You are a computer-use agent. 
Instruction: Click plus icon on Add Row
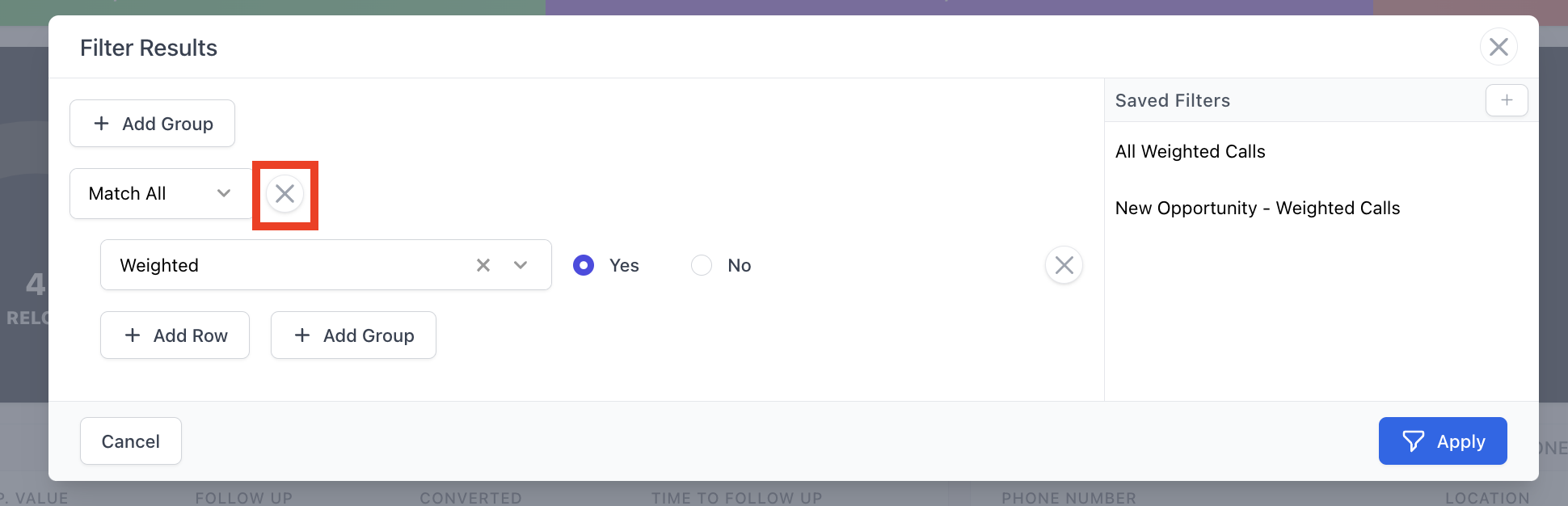pos(133,335)
